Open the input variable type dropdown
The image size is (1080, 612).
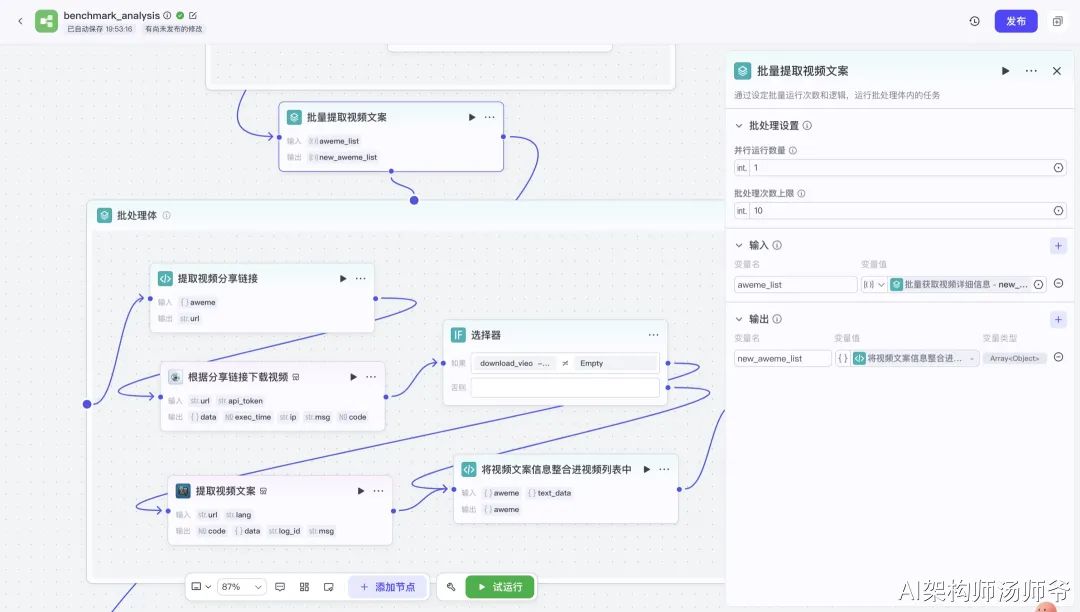pos(874,284)
